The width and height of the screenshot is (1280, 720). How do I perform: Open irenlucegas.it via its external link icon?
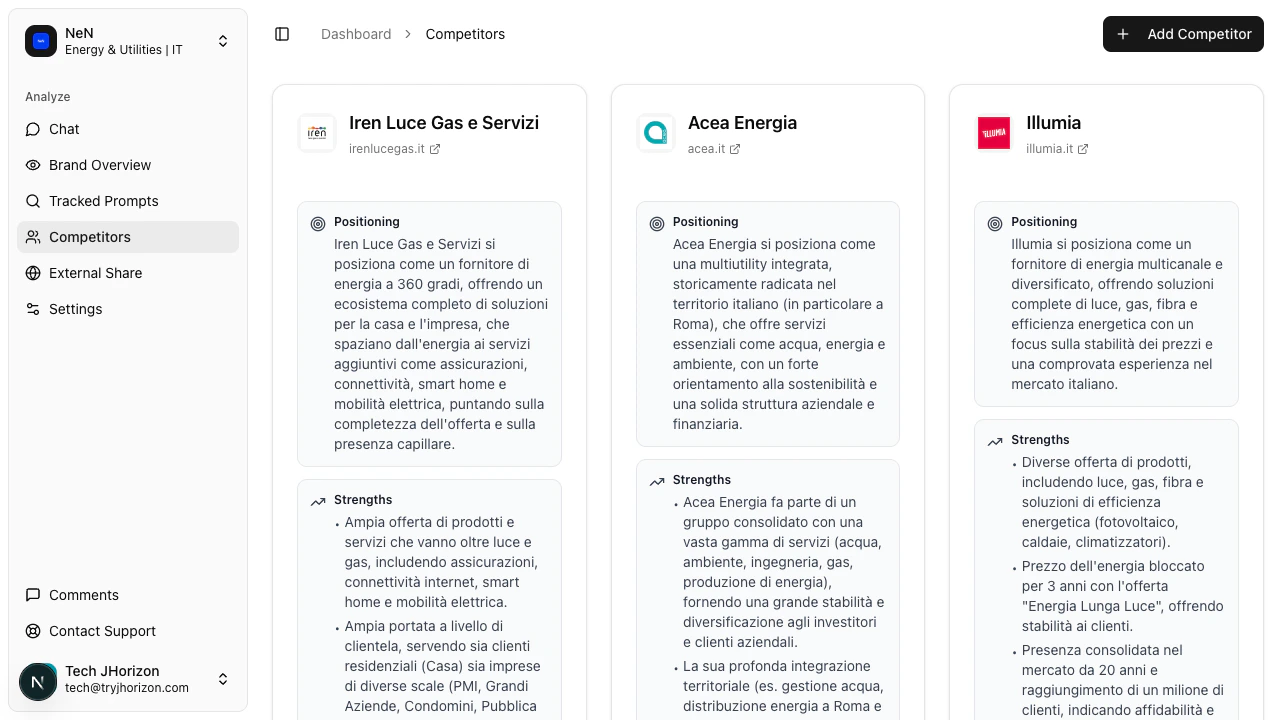(x=435, y=148)
